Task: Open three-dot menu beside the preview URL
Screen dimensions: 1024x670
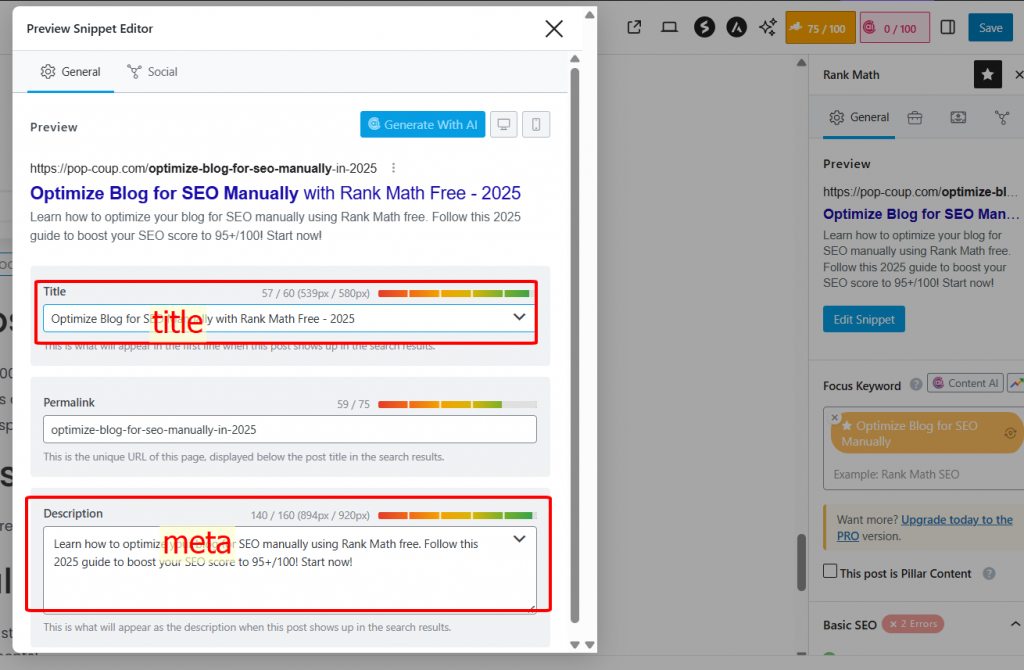Action: [x=393, y=168]
